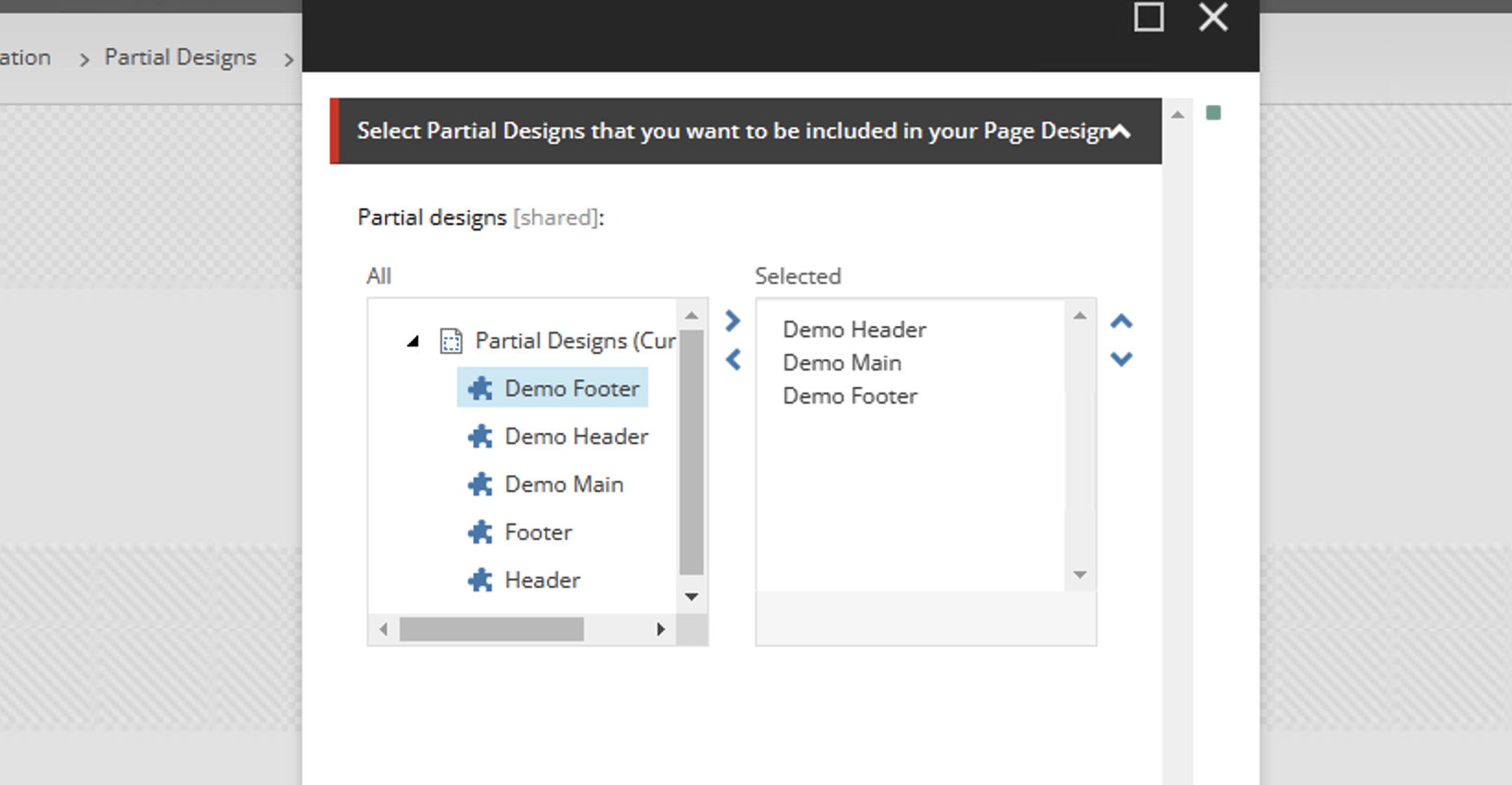
Task: Click the green square indicator beside the scrollbar
Action: click(1214, 112)
